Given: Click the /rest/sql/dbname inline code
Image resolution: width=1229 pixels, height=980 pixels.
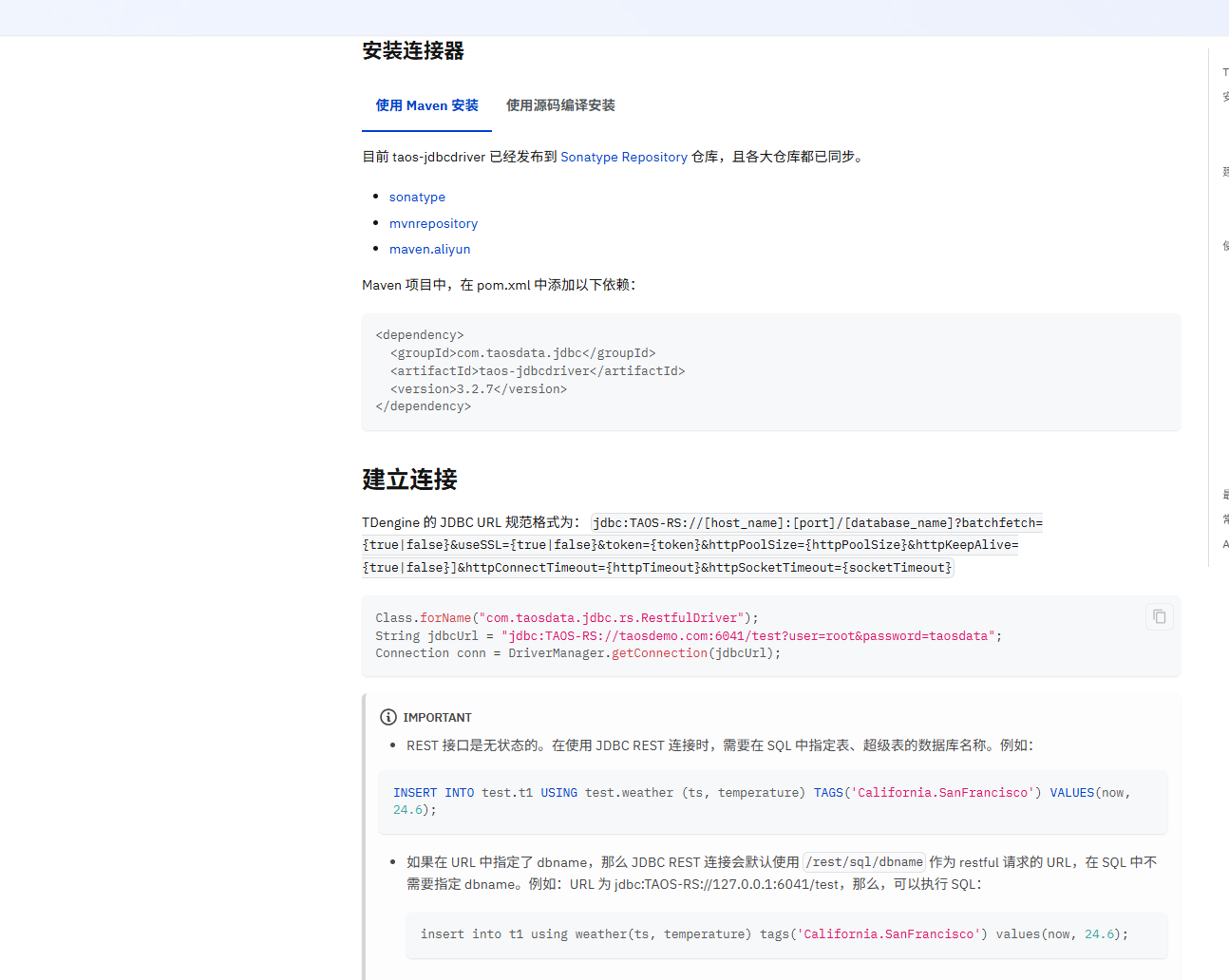Looking at the screenshot, I should click(x=864, y=862).
